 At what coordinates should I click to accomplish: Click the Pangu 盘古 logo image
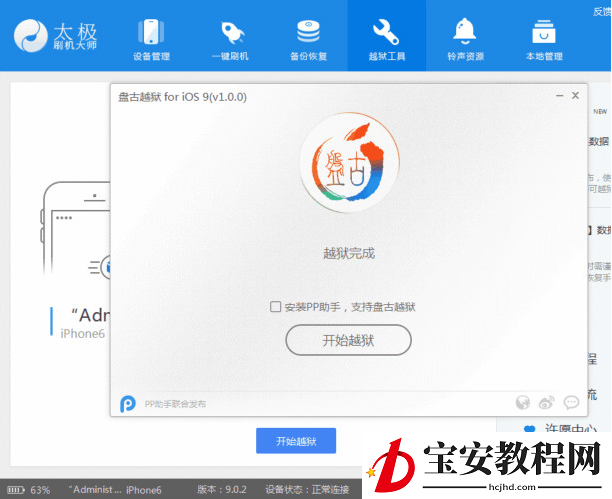[350, 162]
